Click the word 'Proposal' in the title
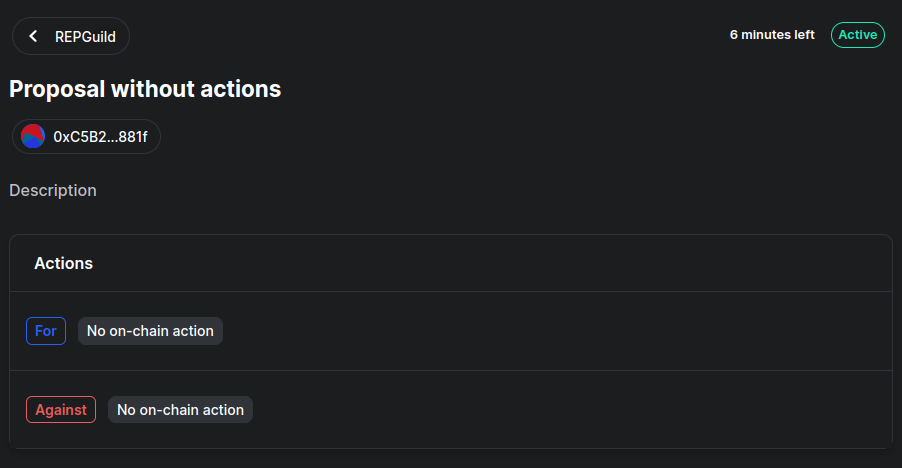902x468 pixels. click(x=58, y=90)
